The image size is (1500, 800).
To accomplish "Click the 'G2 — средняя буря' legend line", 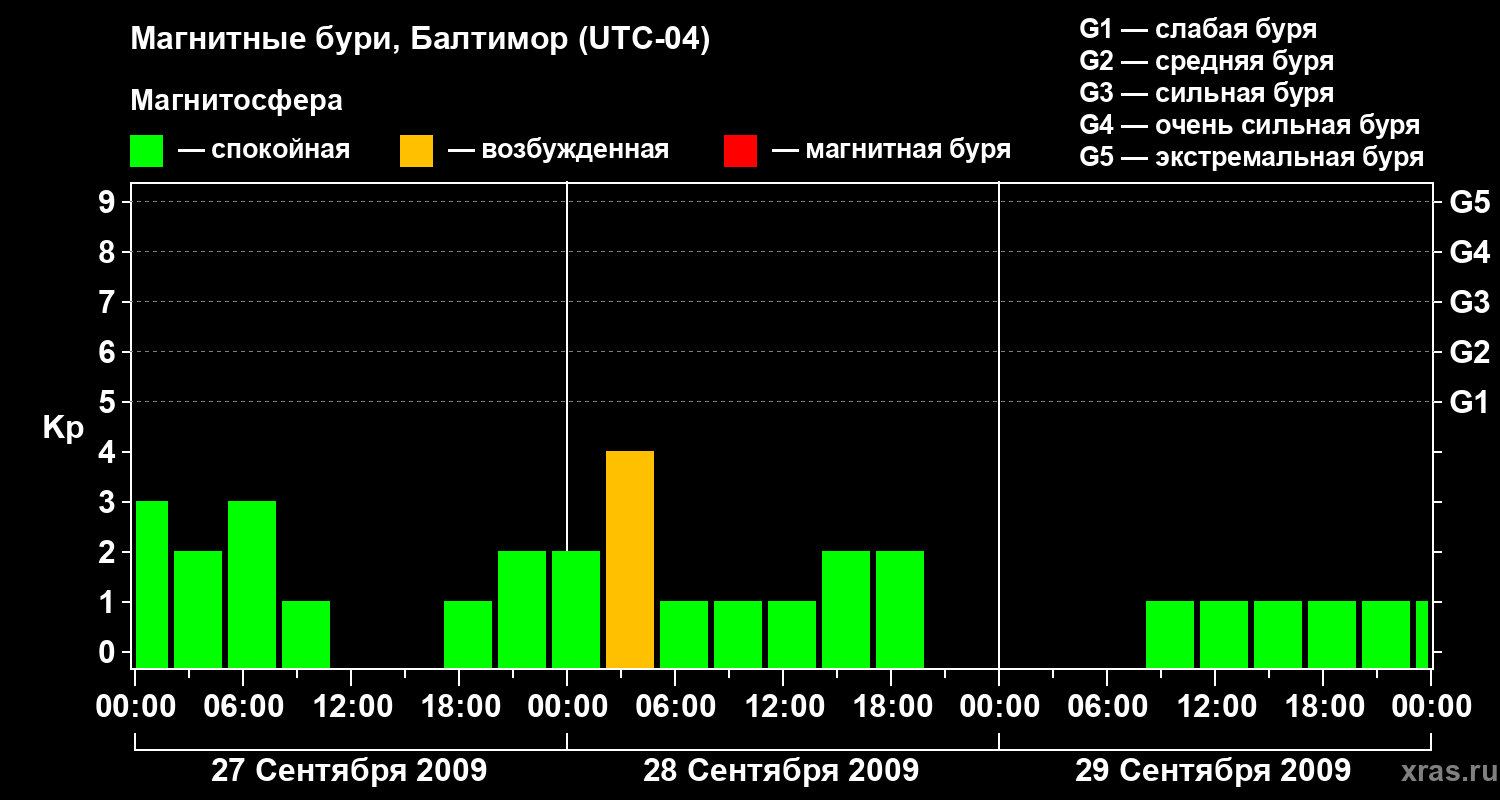I will click(x=1206, y=61).
